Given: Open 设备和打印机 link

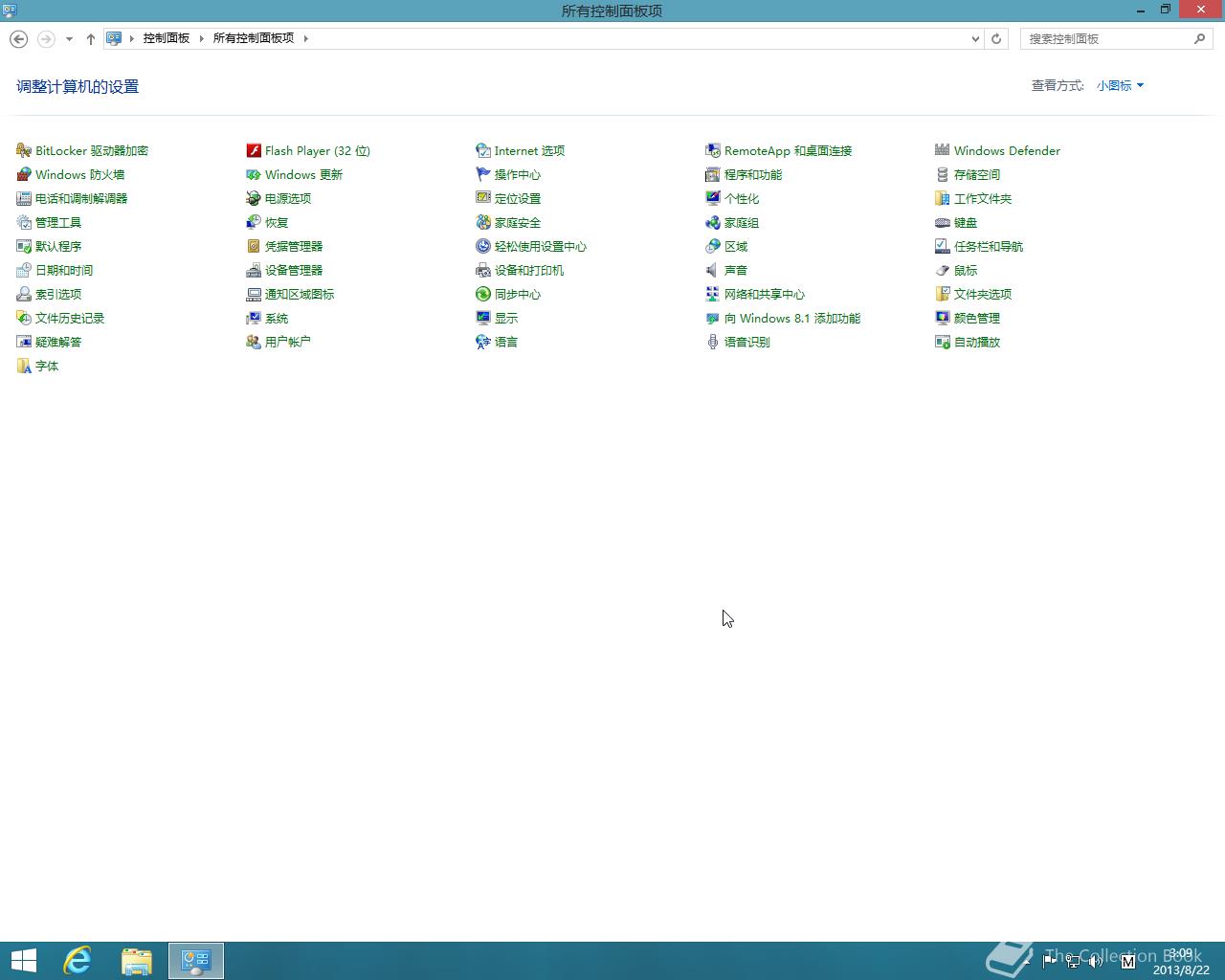Looking at the screenshot, I should [528, 271].
